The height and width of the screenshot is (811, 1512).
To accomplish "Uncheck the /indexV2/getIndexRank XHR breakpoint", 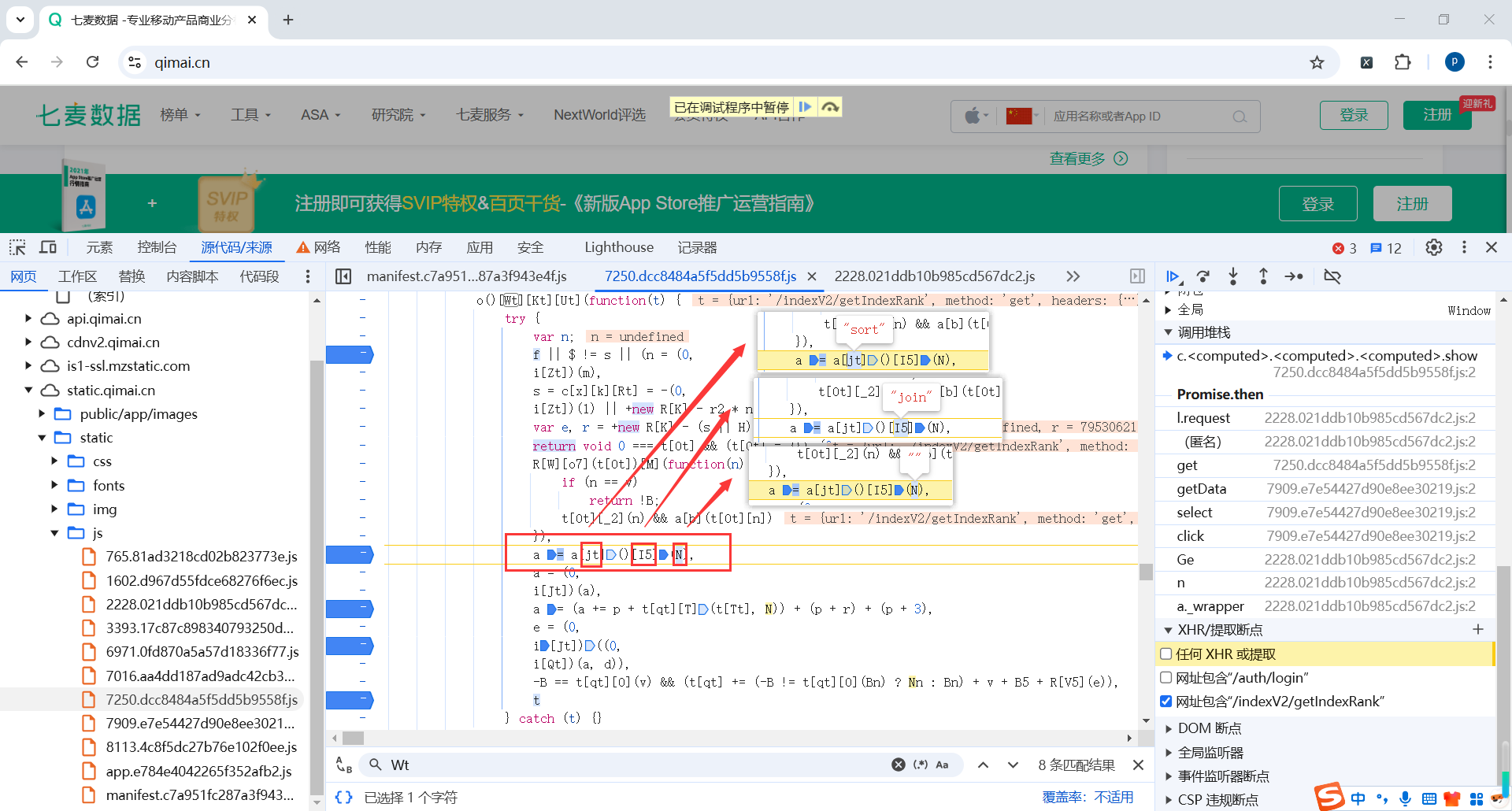I will 1165,701.
